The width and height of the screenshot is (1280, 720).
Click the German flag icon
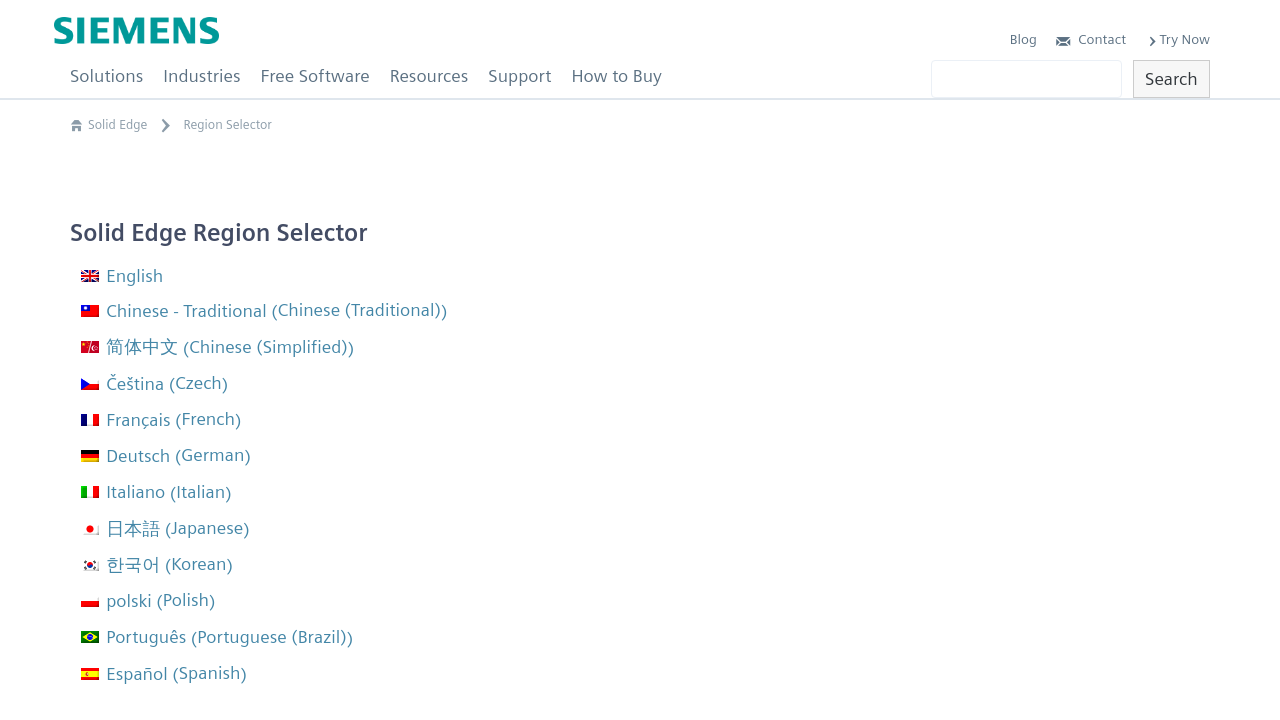90,456
